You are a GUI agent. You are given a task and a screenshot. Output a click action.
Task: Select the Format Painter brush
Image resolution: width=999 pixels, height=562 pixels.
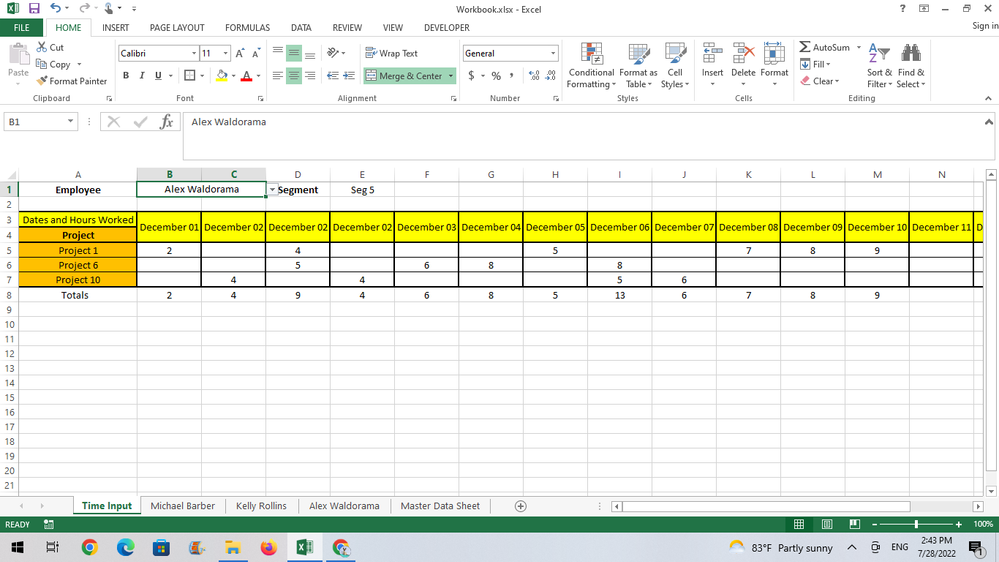tap(42, 81)
